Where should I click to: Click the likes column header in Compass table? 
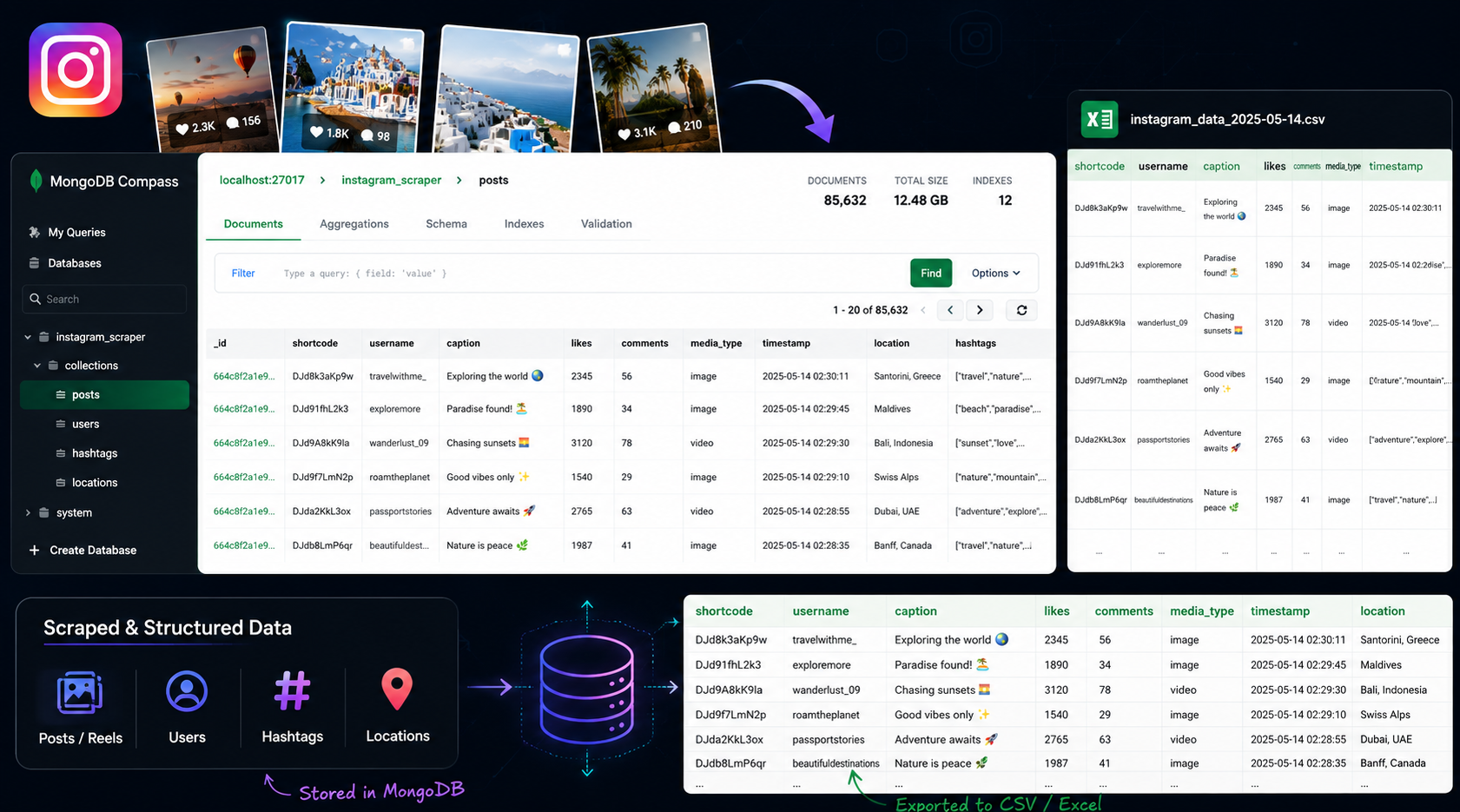pos(581,343)
